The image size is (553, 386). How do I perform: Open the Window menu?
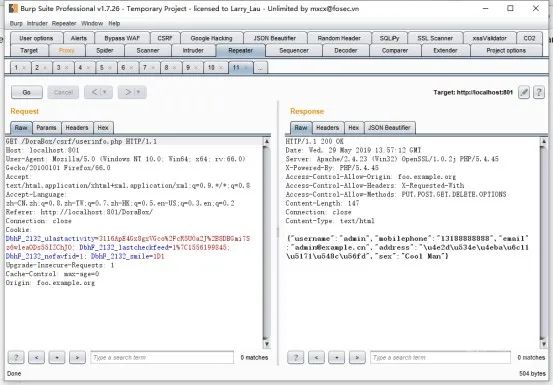[x=92, y=24]
